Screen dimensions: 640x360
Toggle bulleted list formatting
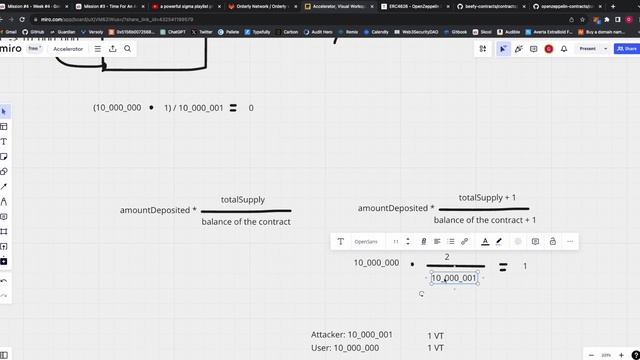451,242
